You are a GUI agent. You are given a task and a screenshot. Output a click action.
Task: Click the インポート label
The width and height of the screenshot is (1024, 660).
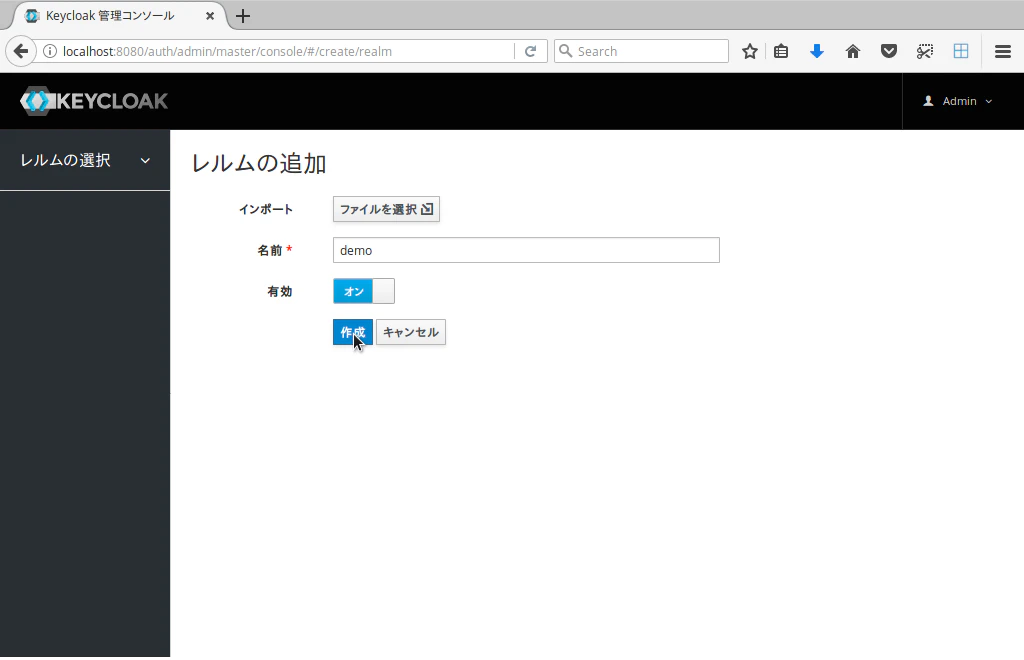266,210
